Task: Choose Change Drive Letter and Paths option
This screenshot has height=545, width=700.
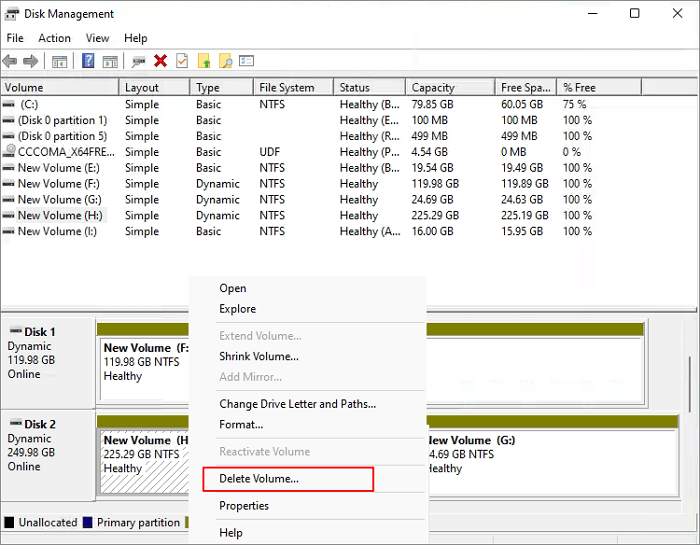Action: [x=297, y=404]
